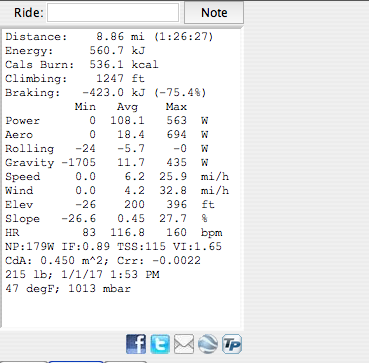
Task: Click the HR bpm stats row
Action: click(114, 233)
